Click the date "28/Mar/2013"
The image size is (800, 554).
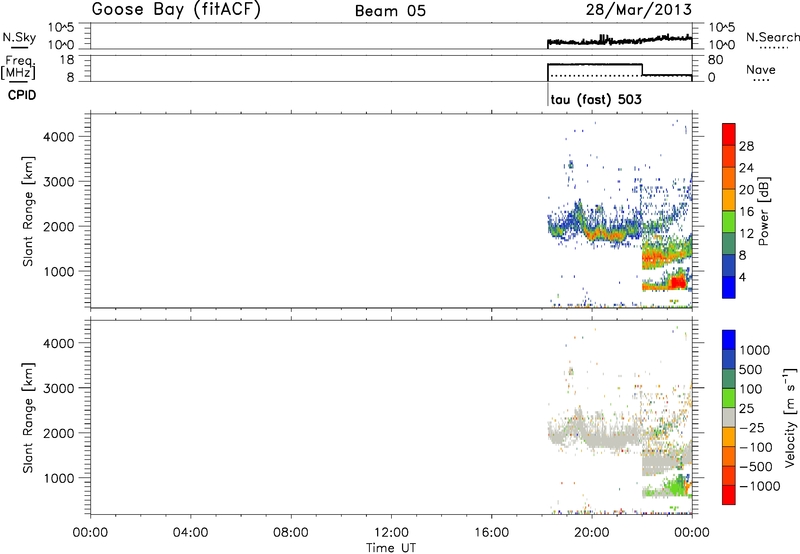(639, 9)
